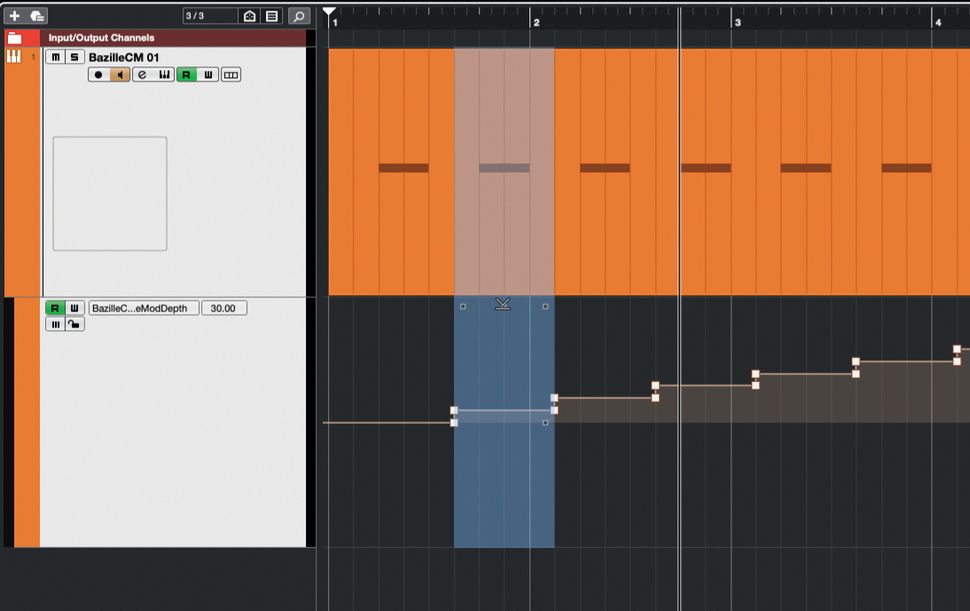Viewport: 970px width, 611px height.
Task: Toggle Write automation on BazilleCM 01
Action: 208,74
